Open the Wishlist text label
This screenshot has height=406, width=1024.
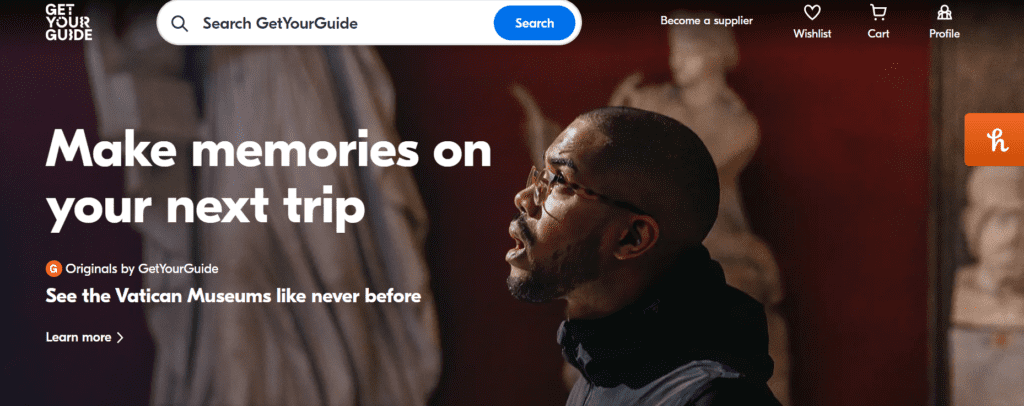[x=812, y=34]
